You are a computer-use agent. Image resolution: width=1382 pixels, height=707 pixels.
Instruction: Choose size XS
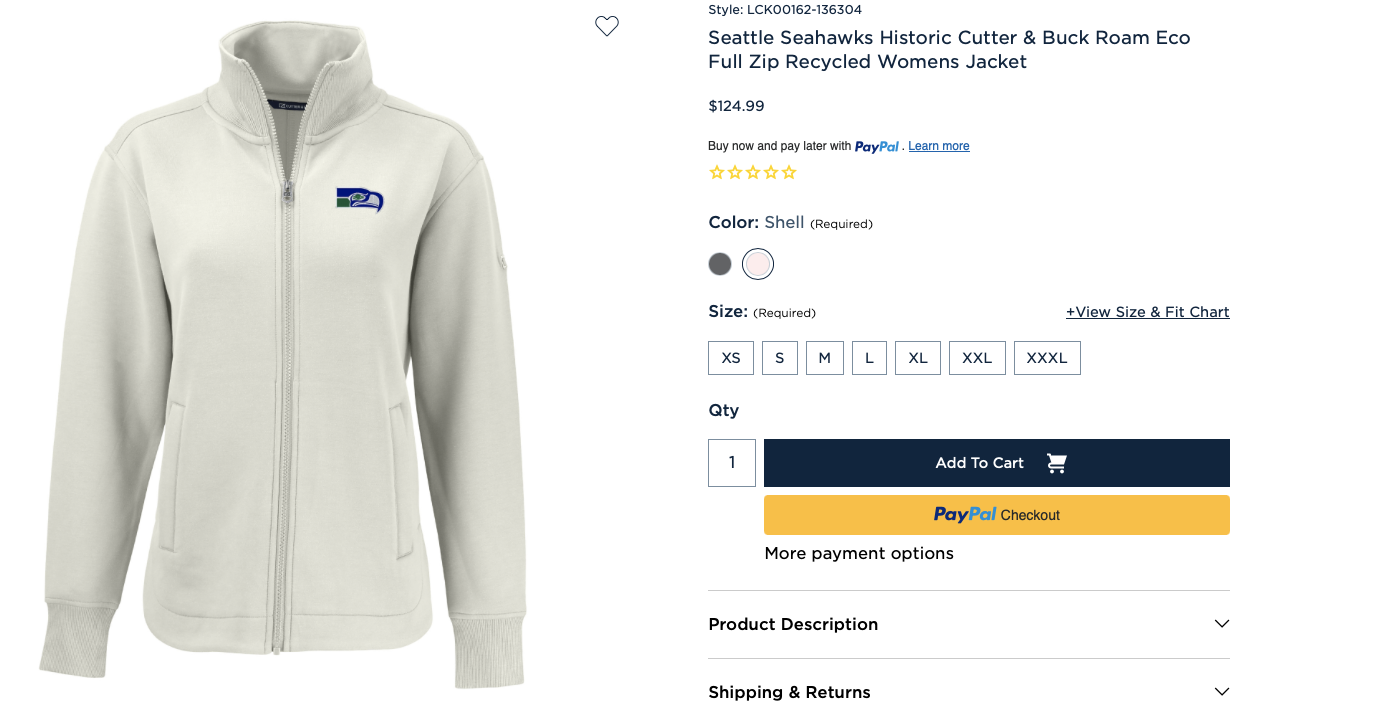(x=731, y=358)
